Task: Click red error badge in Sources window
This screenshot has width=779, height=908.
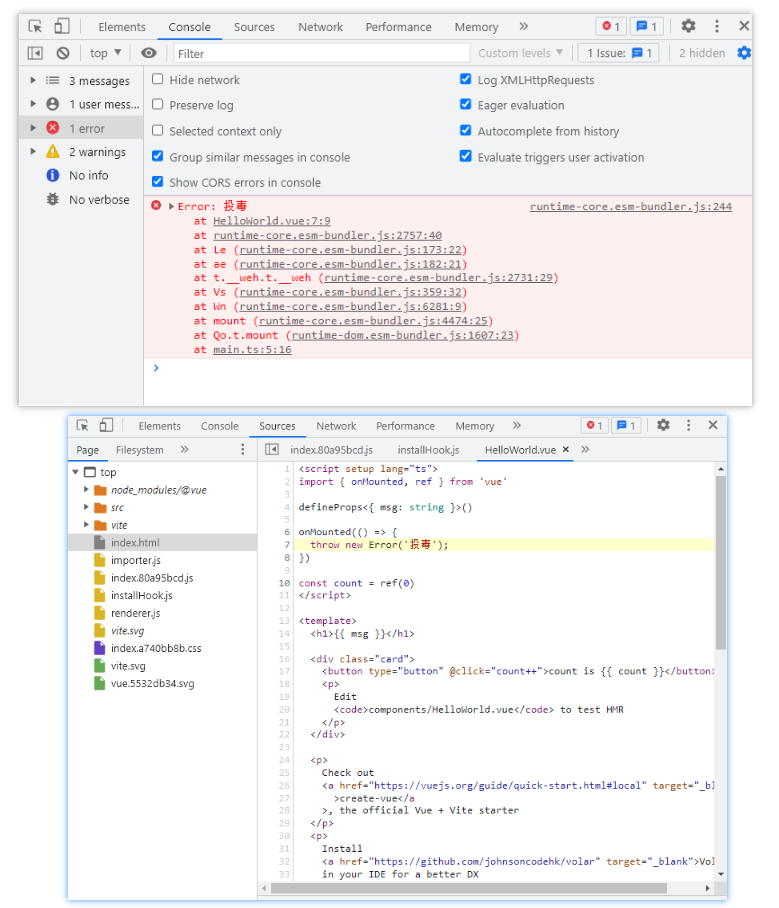Action: 595,426
